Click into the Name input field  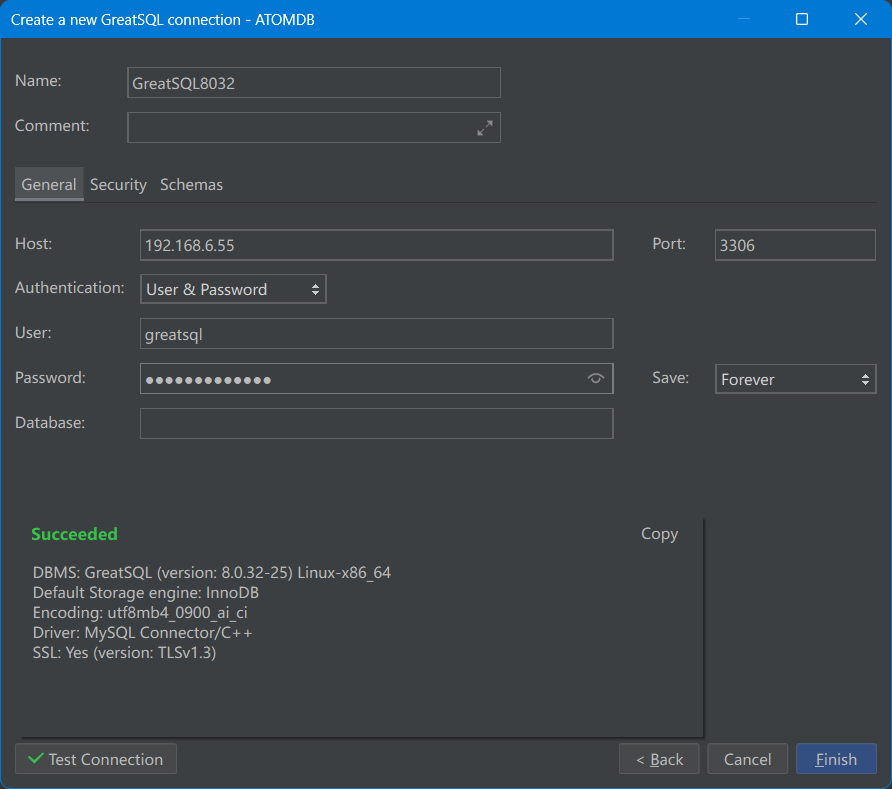coord(314,83)
